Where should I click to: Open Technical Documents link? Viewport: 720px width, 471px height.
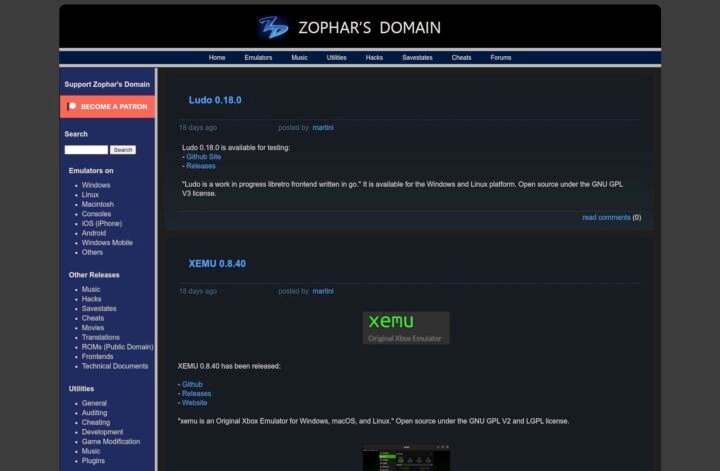pos(115,366)
